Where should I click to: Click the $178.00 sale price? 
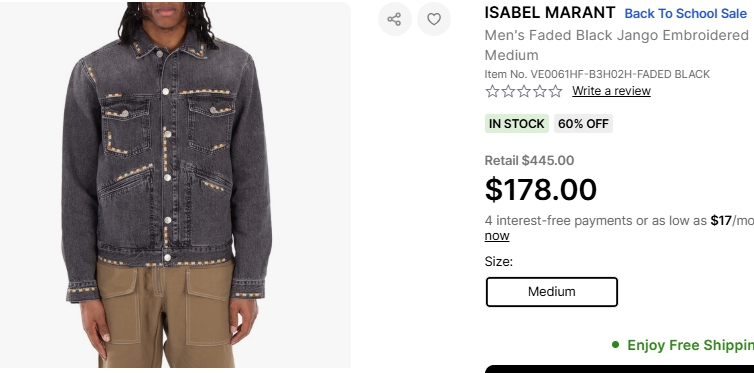tap(540, 189)
